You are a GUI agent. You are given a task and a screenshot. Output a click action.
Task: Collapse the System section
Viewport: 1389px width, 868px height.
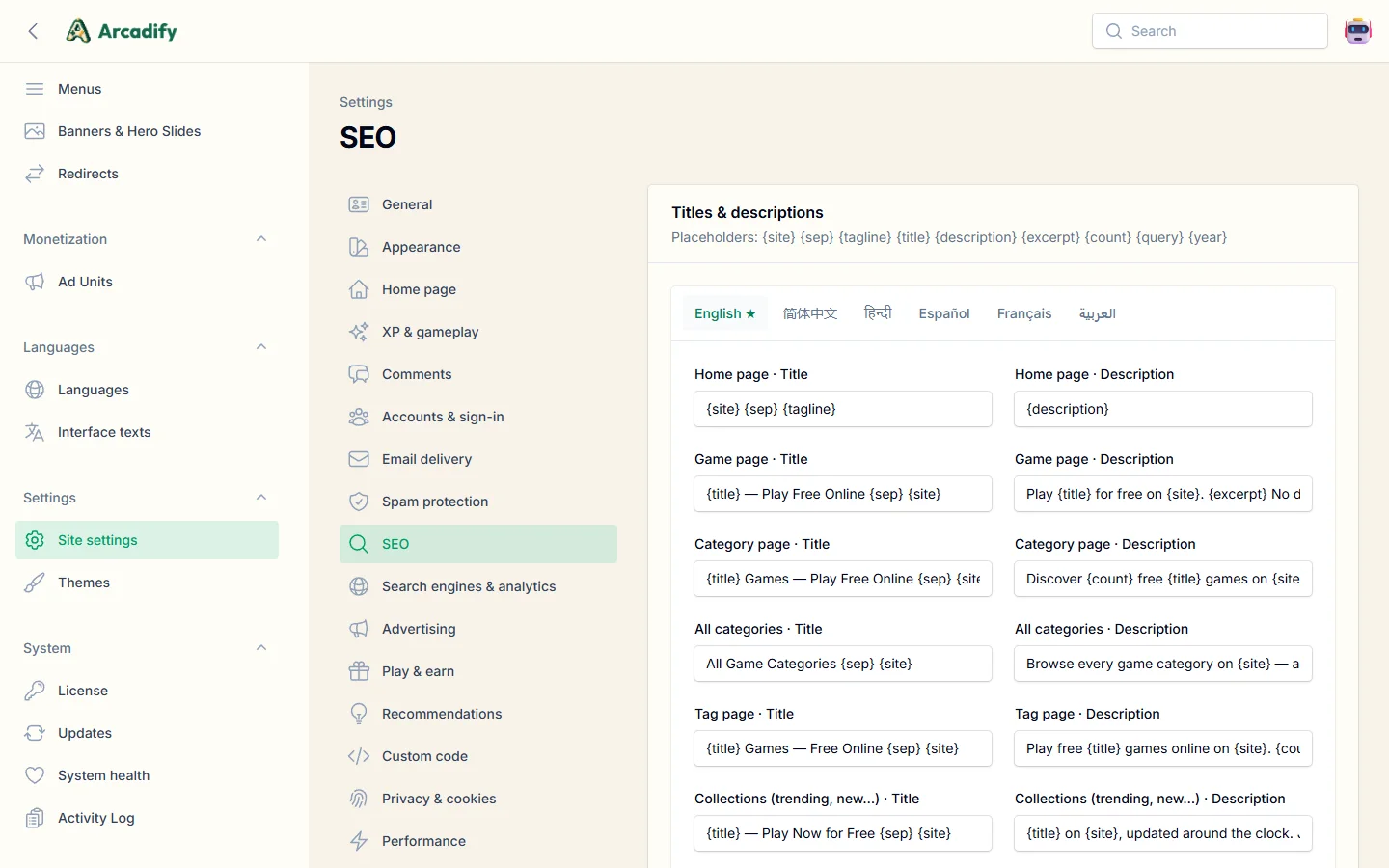261,648
